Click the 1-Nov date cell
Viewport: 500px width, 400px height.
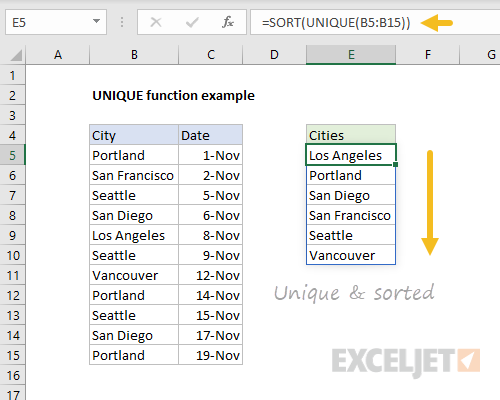pyautogui.click(x=211, y=155)
